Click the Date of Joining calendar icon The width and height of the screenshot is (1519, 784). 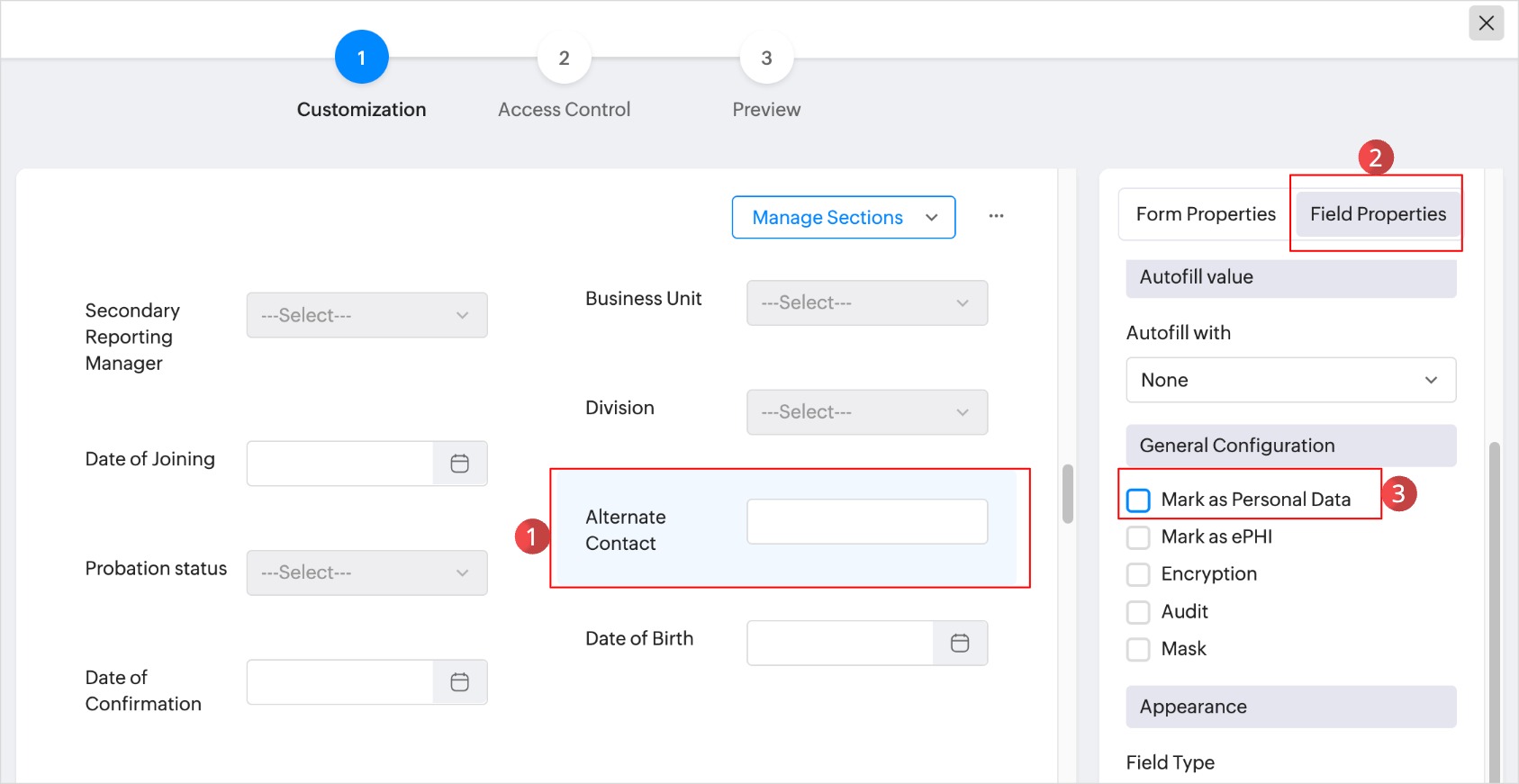459,464
